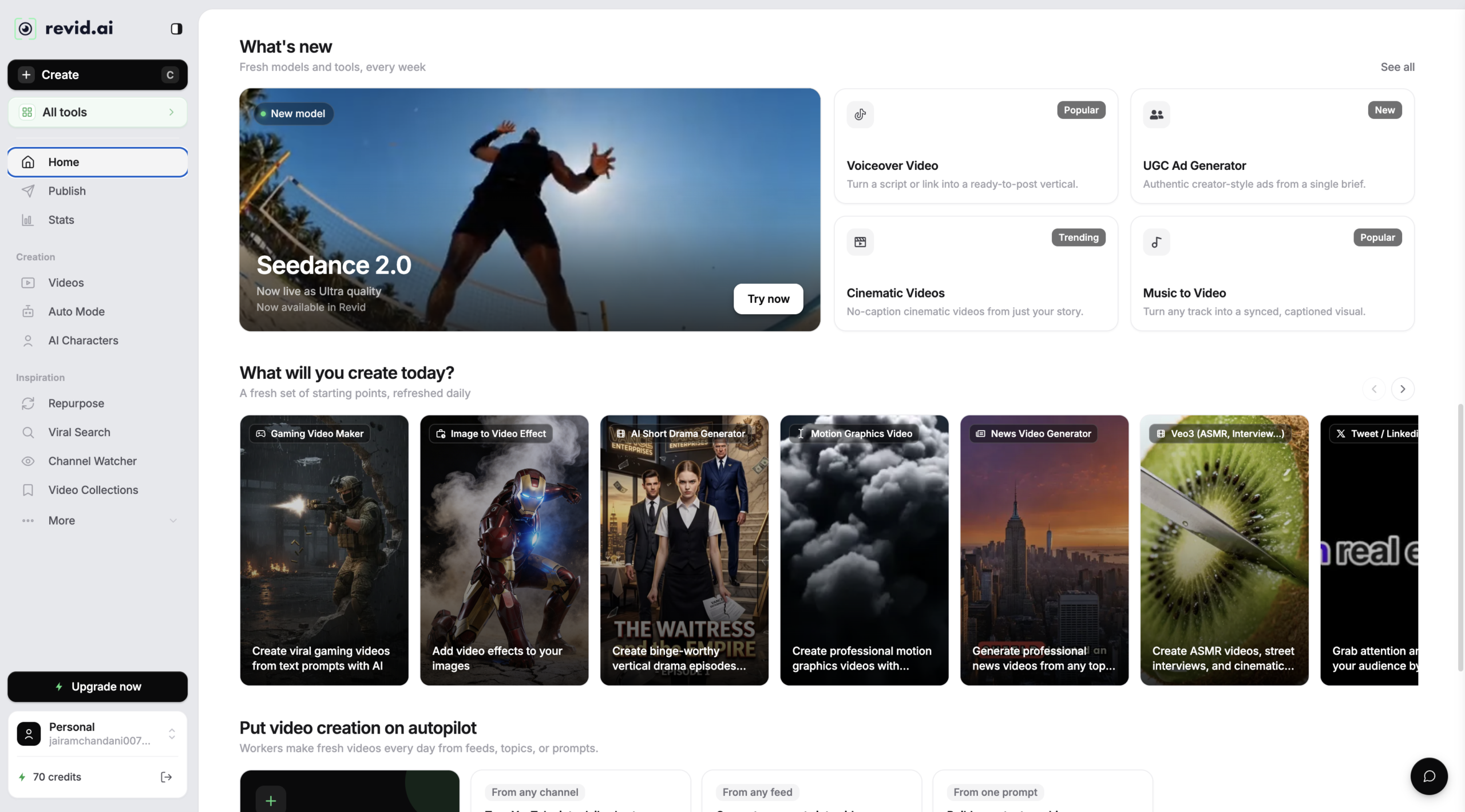Open the Music to Video card title

1185,293
